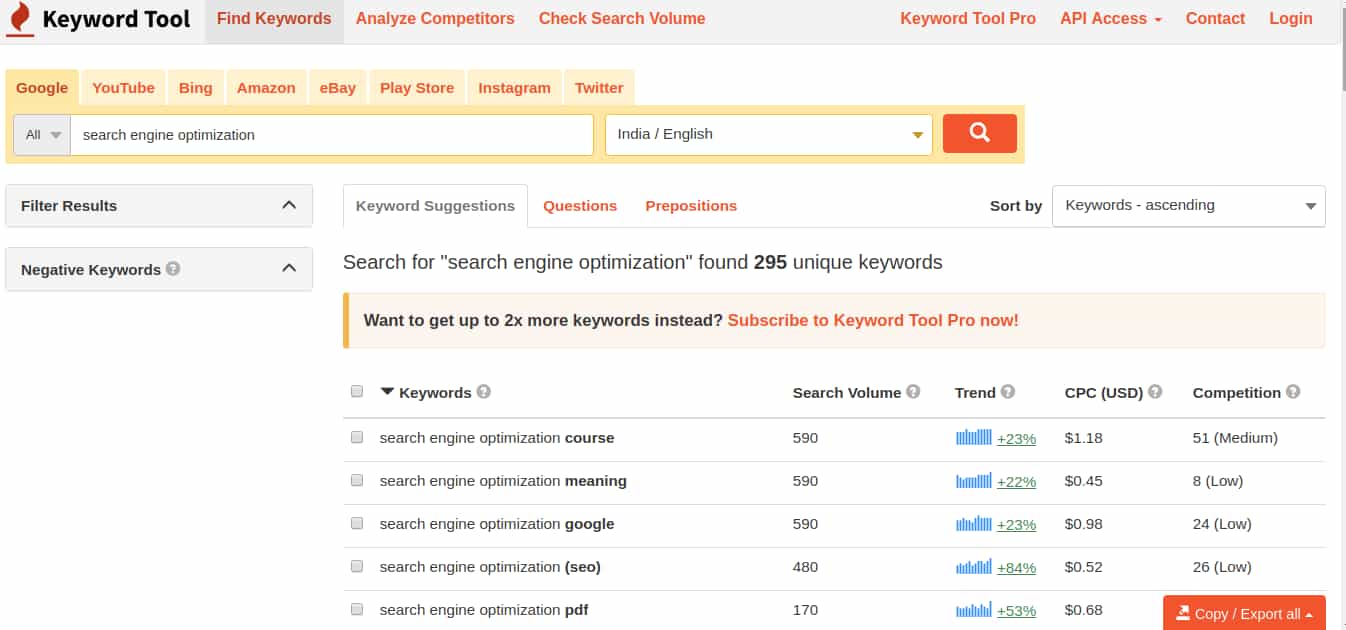The image size is (1346, 630).
Task: Check the search engine optimization google row
Action: pyautogui.click(x=357, y=523)
